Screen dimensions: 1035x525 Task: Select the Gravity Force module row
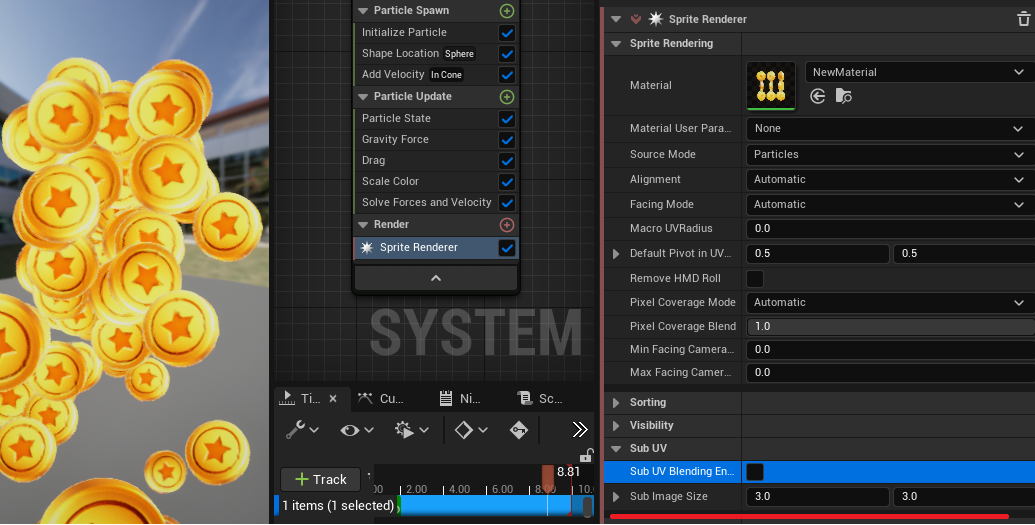pos(436,140)
